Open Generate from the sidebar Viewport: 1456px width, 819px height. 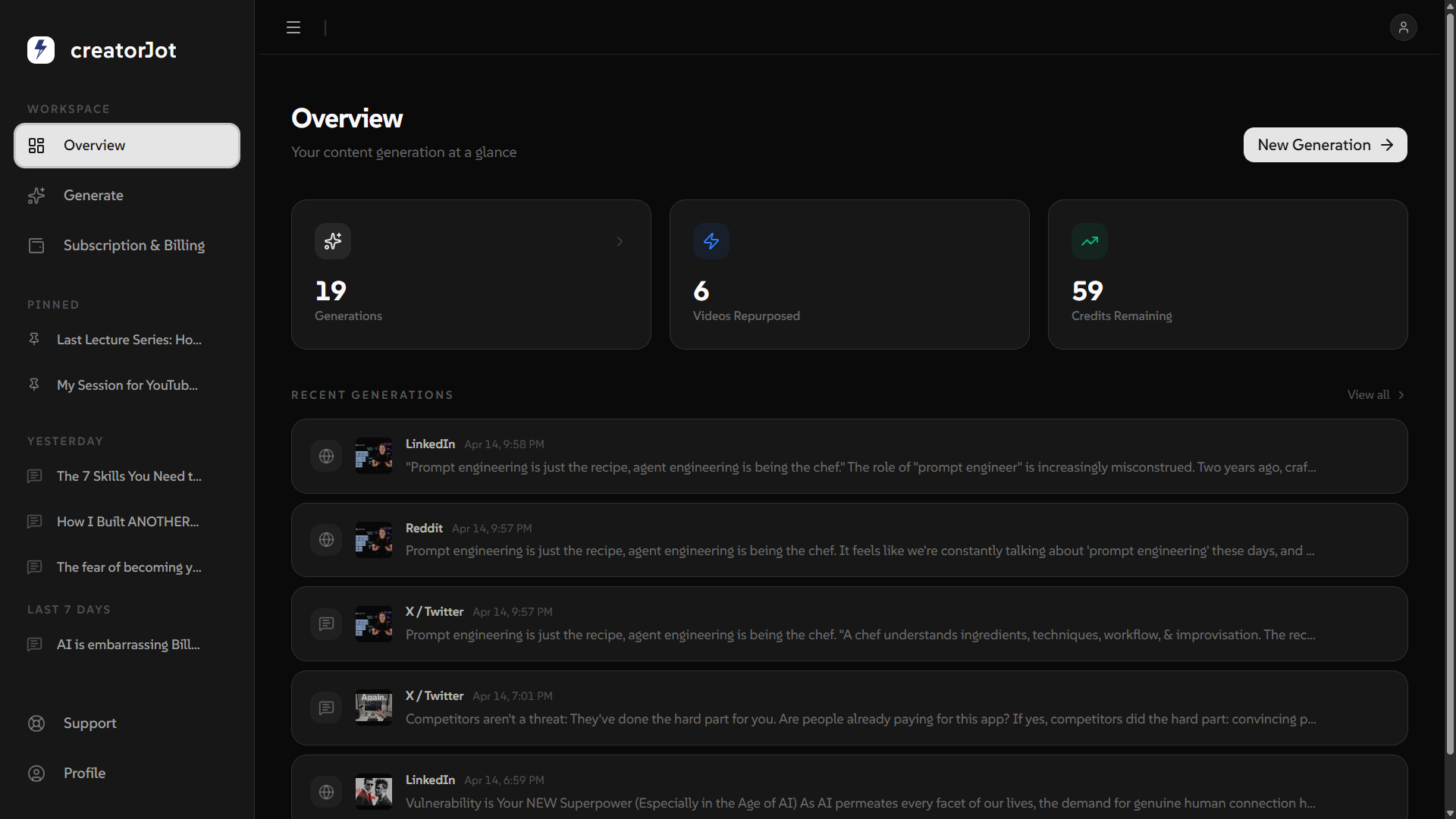93,196
